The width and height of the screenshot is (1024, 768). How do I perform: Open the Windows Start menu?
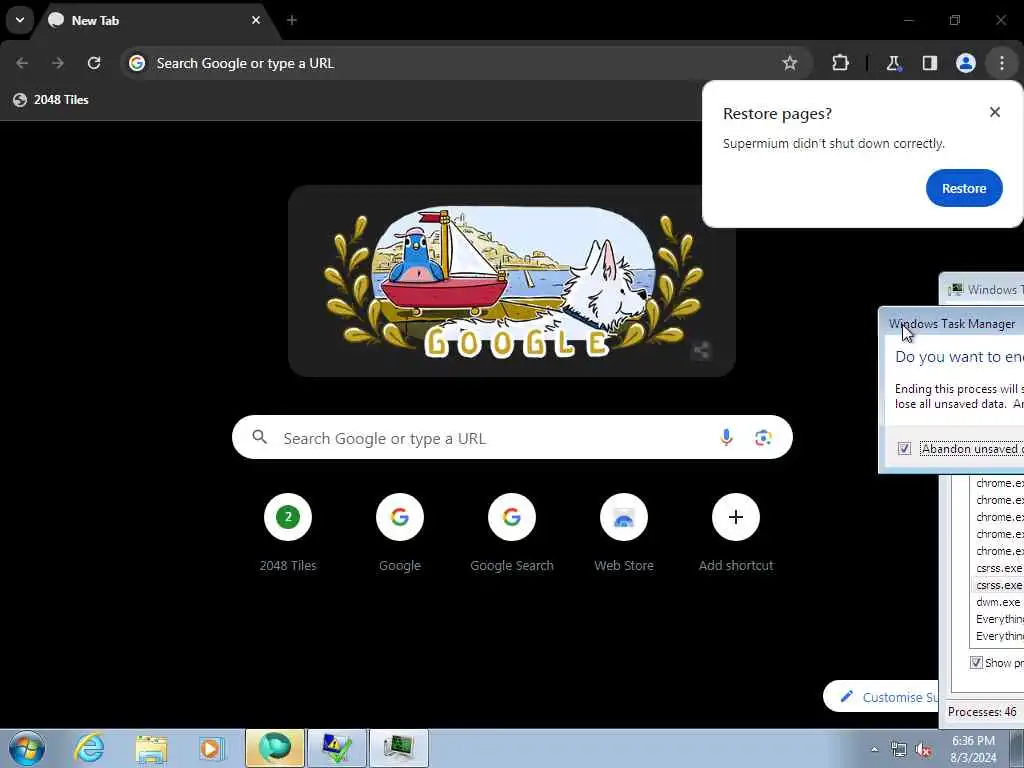27,748
